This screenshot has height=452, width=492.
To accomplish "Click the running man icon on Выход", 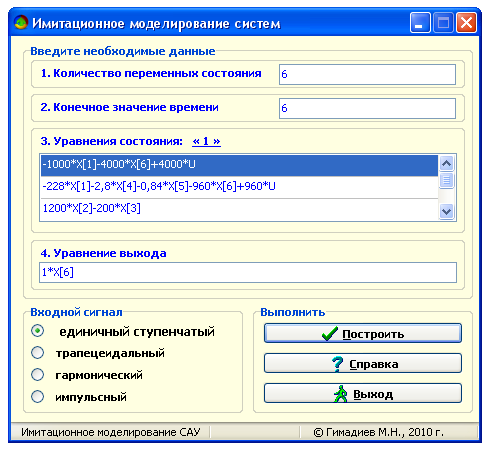I will [340, 394].
